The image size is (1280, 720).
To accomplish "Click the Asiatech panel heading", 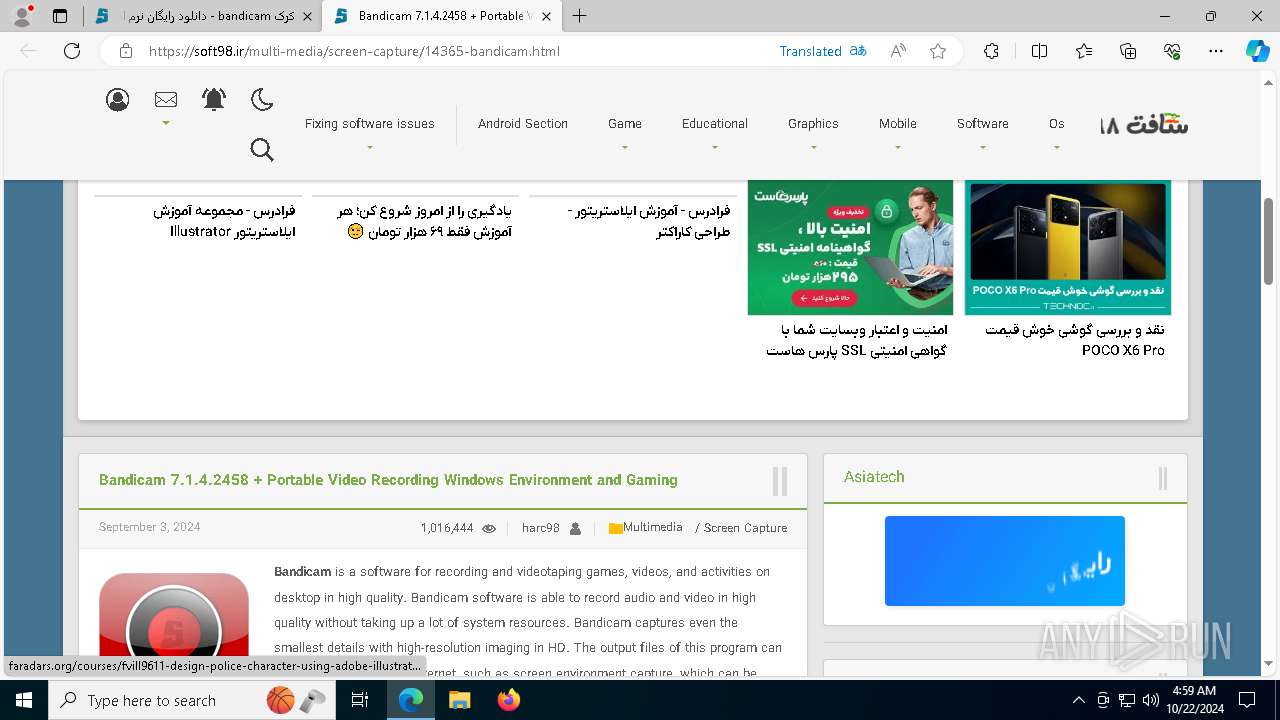I will point(874,477).
